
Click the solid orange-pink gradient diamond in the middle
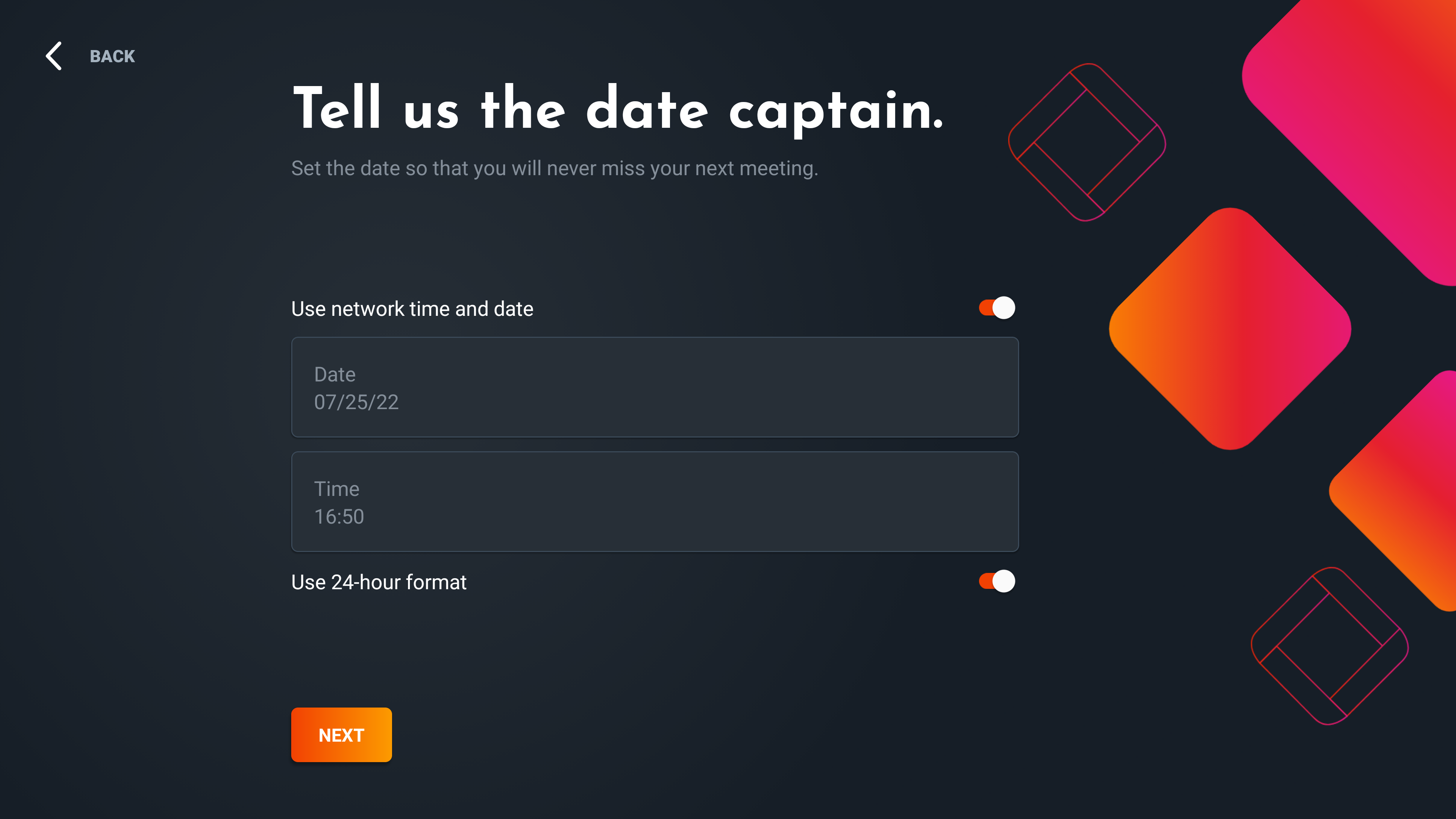click(x=1230, y=329)
